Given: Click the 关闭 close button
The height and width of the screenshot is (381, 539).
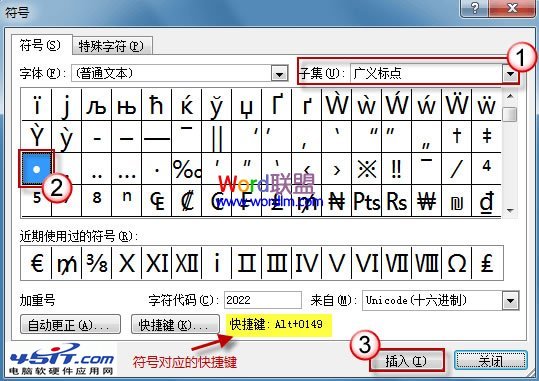Looking at the screenshot, I should 491,361.
